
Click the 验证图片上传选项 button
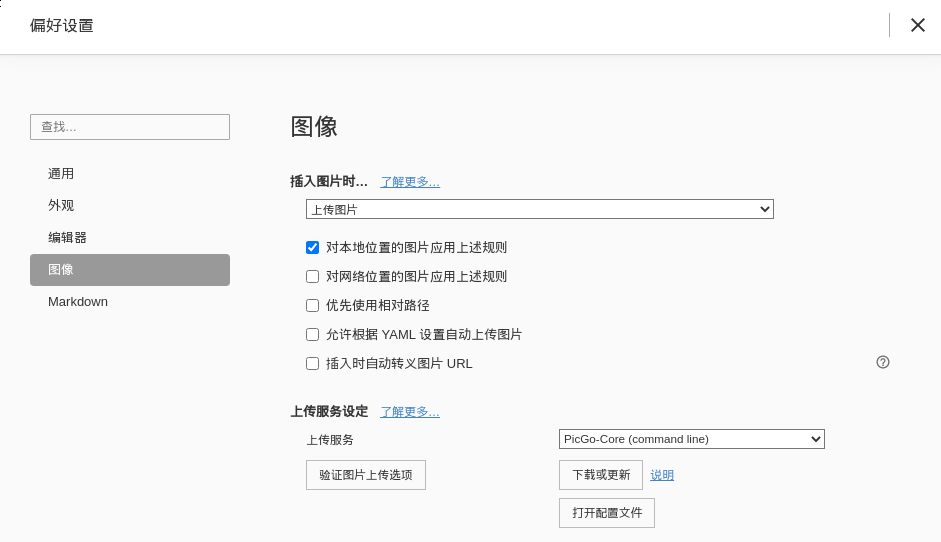(x=366, y=475)
